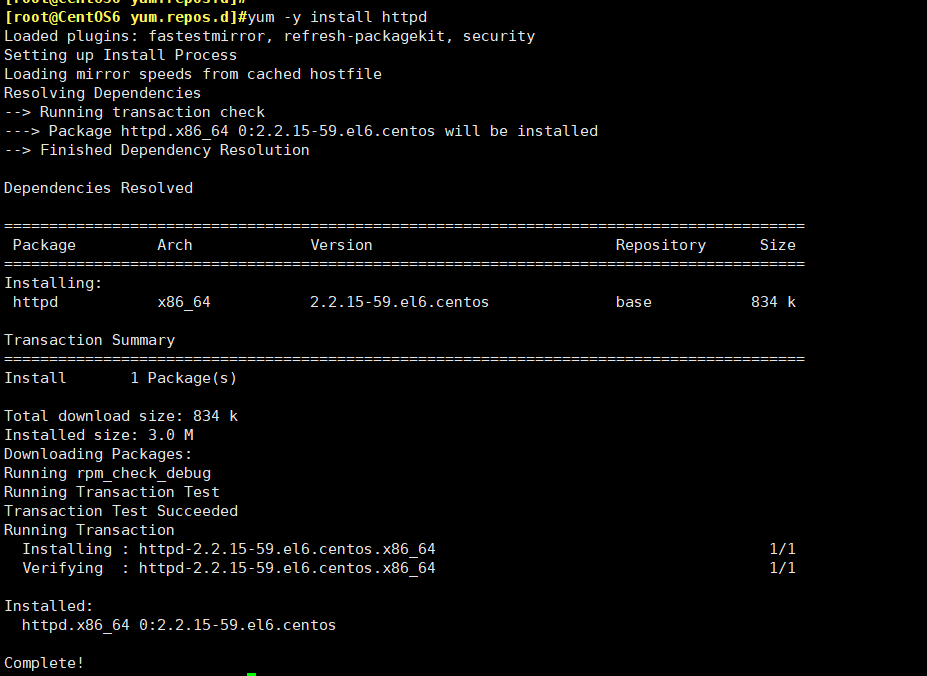Click the '--> Running transaction check' line

134,112
